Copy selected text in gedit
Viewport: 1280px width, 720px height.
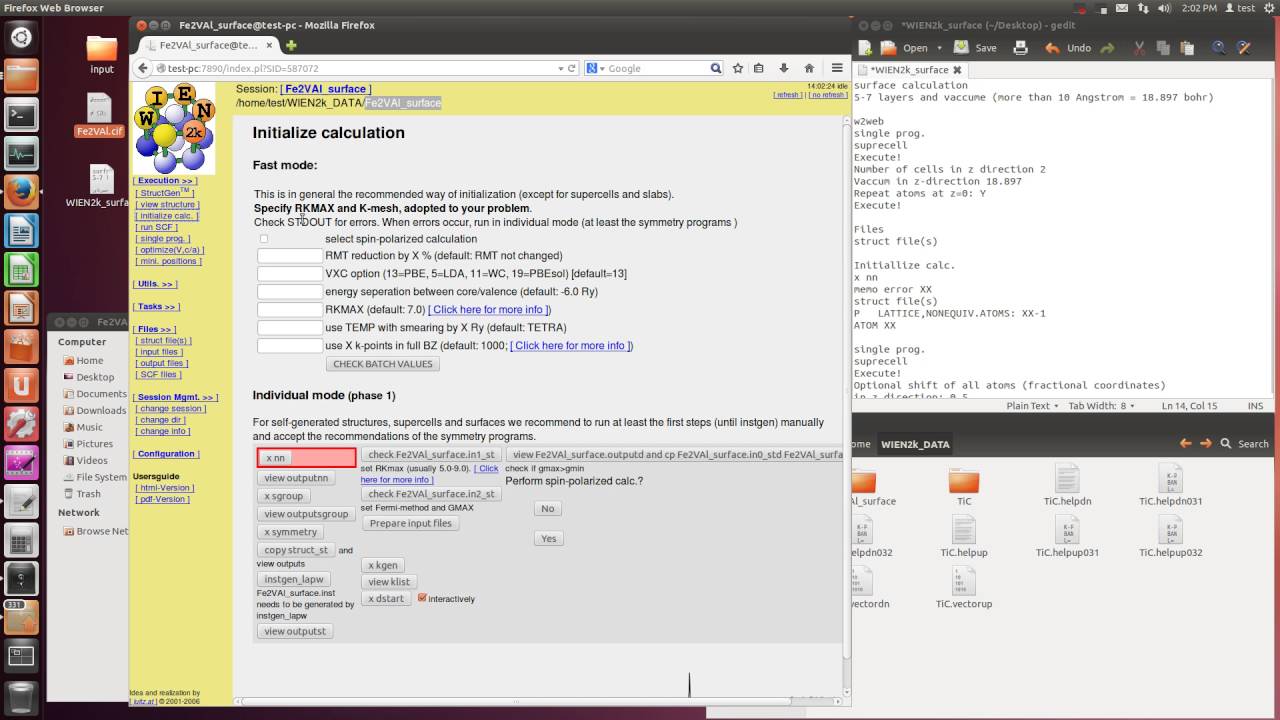tap(1164, 47)
